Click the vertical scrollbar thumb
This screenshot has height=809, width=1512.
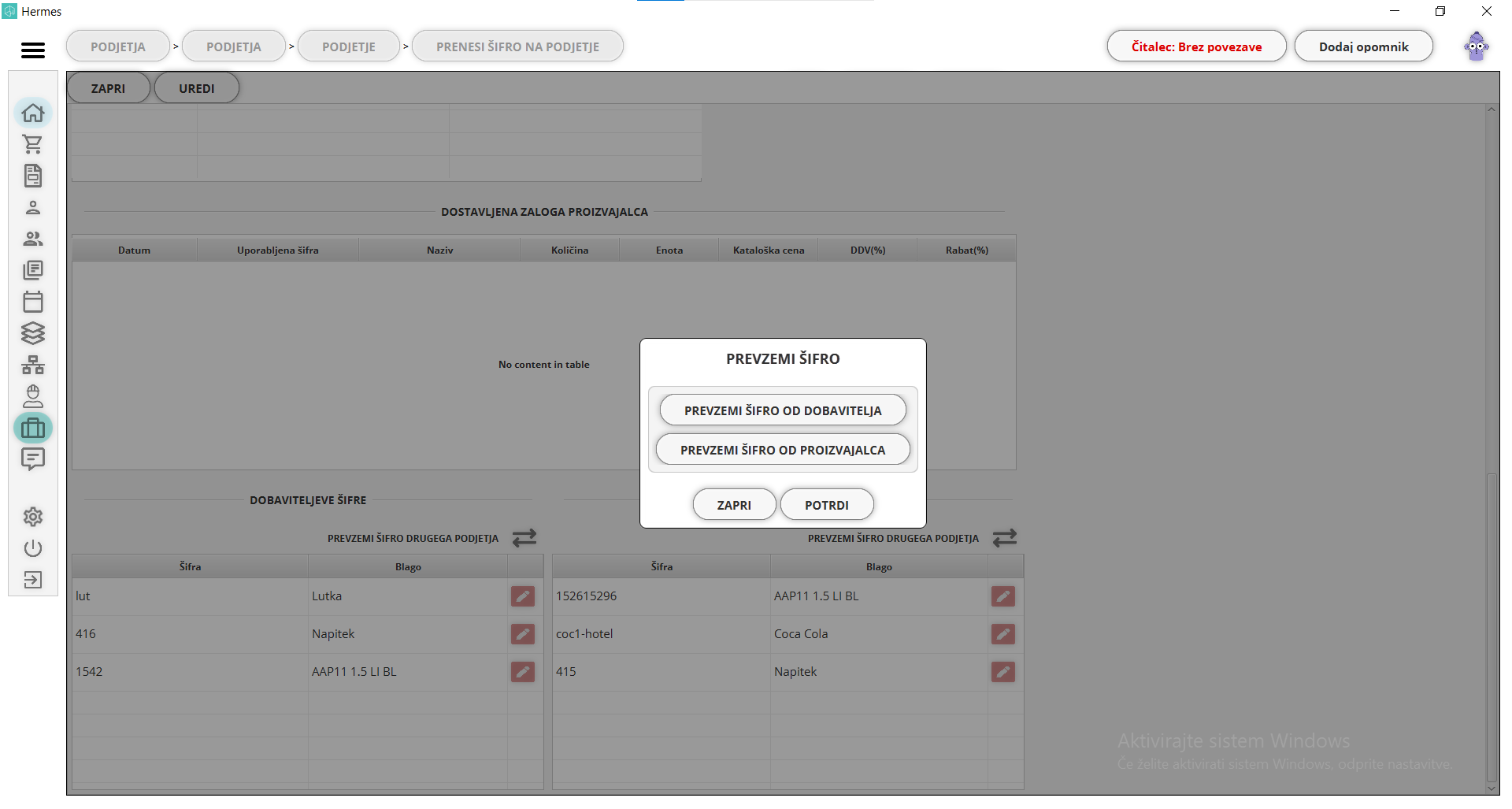point(1492,626)
